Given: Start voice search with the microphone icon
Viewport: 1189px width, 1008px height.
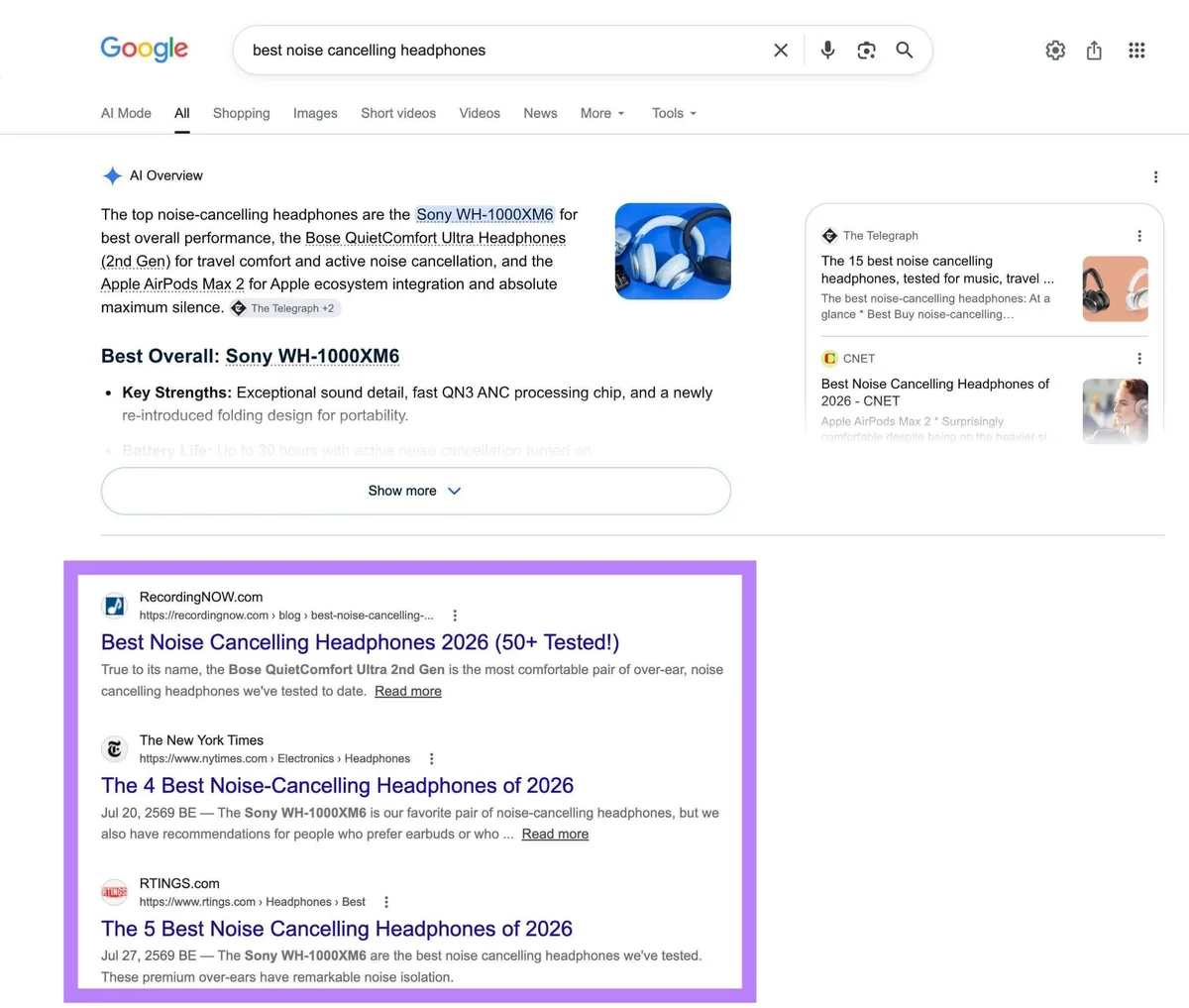Looking at the screenshot, I should tap(827, 50).
